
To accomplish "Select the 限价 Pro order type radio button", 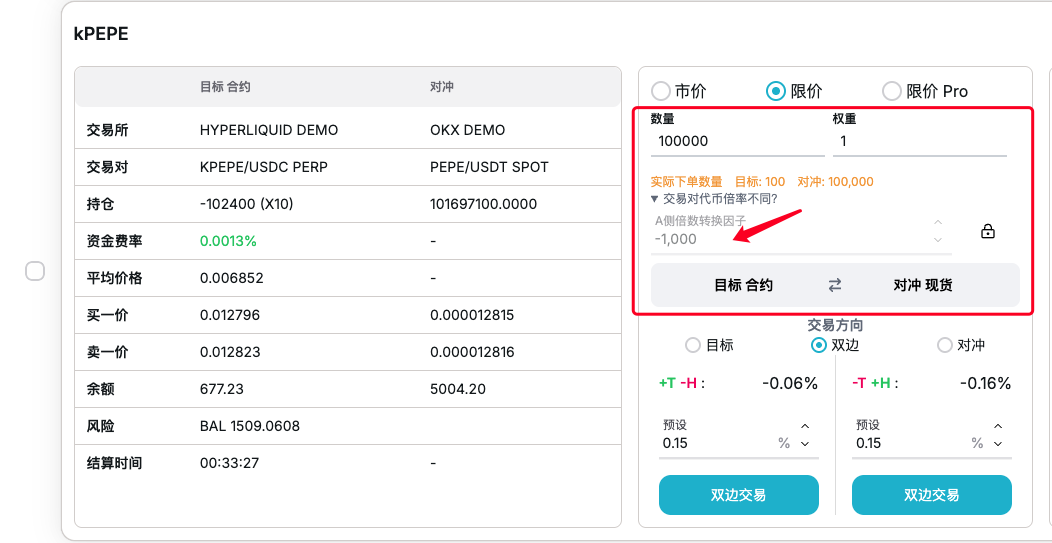I will [x=891, y=91].
